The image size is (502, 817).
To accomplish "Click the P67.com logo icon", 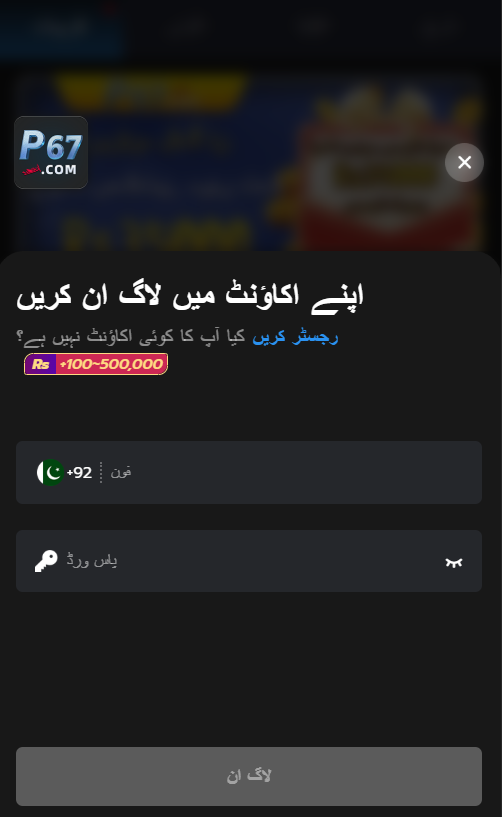I will click(x=51, y=153).
